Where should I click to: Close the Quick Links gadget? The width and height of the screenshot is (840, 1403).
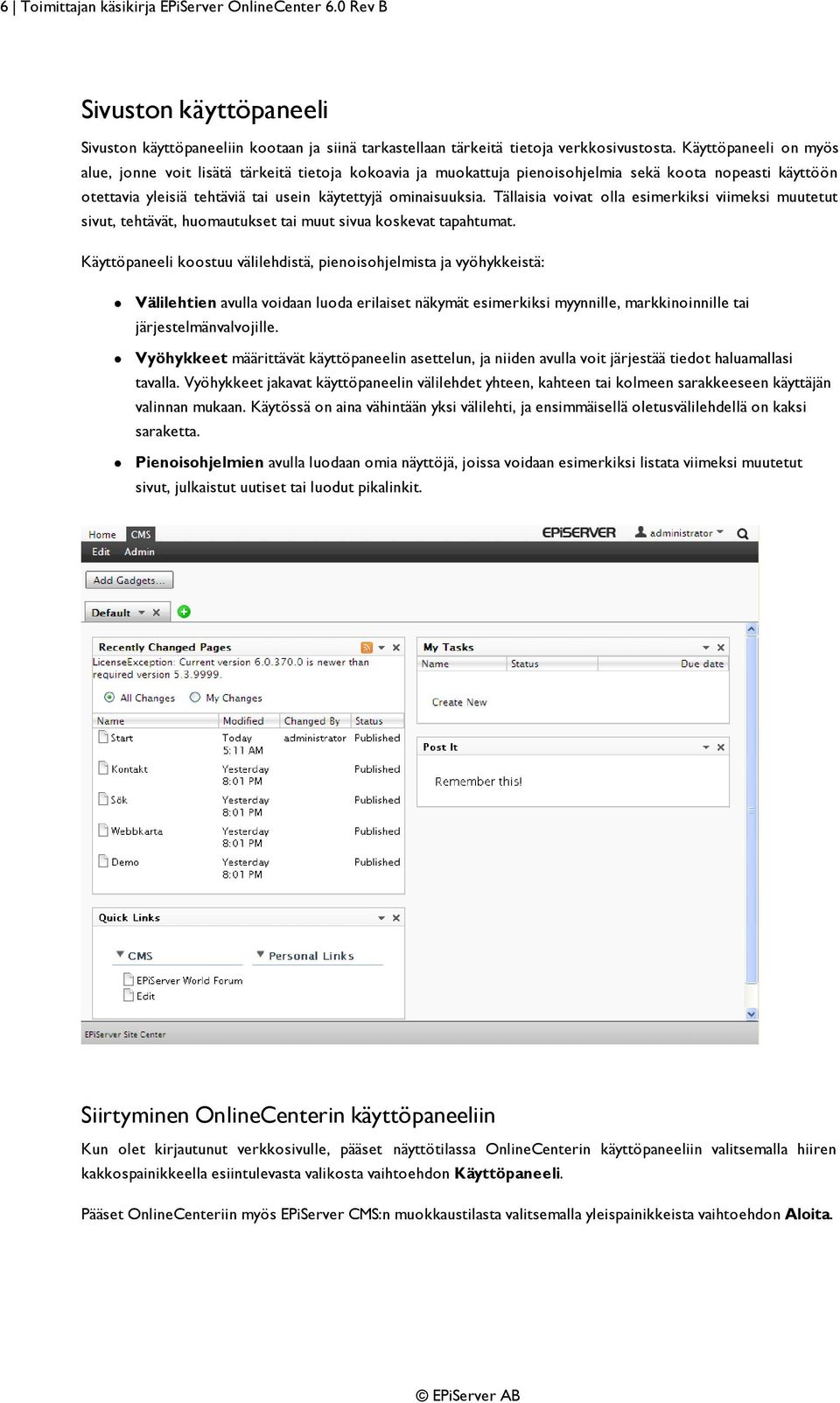pyautogui.click(x=396, y=918)
